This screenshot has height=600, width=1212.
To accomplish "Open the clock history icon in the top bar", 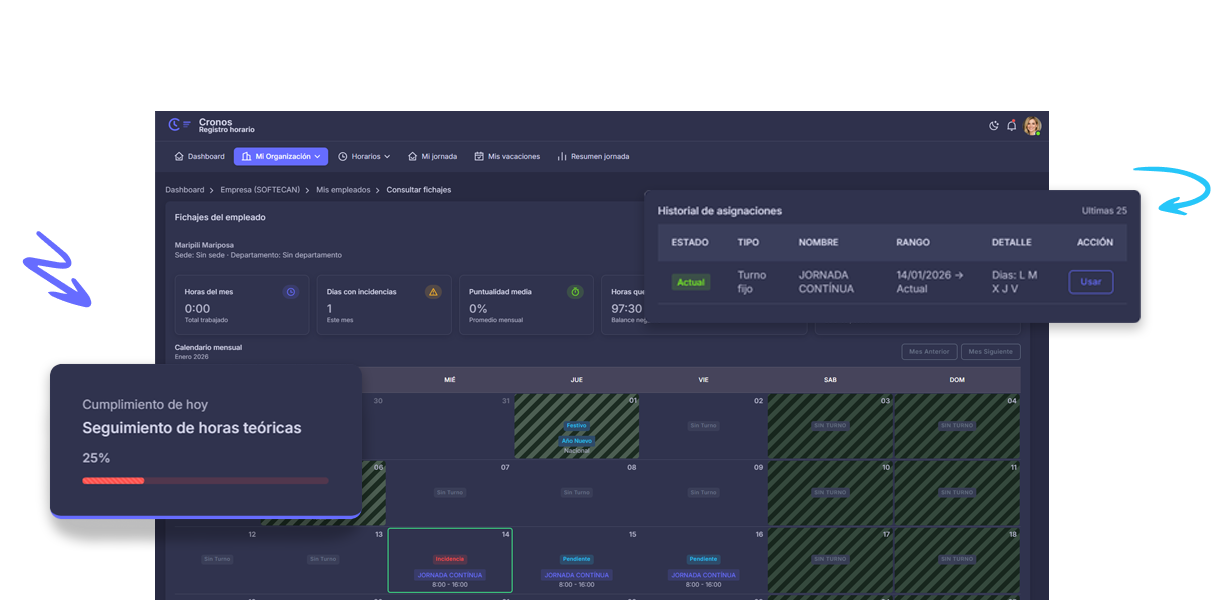I will tap(993, 126).
